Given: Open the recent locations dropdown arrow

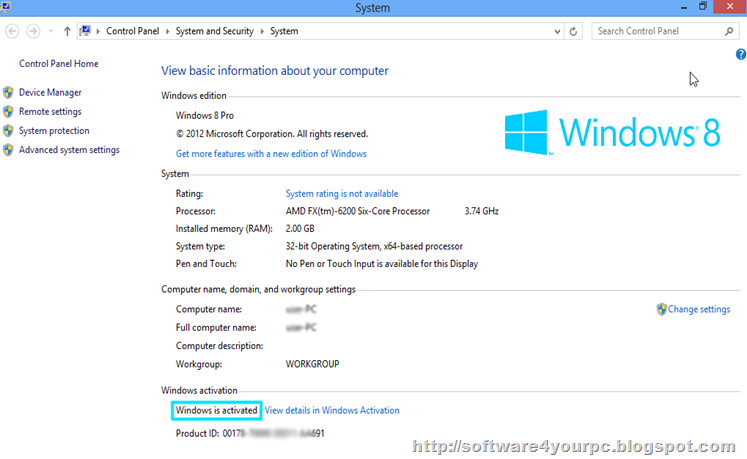Looking at the screenshot, I should 50,31.
